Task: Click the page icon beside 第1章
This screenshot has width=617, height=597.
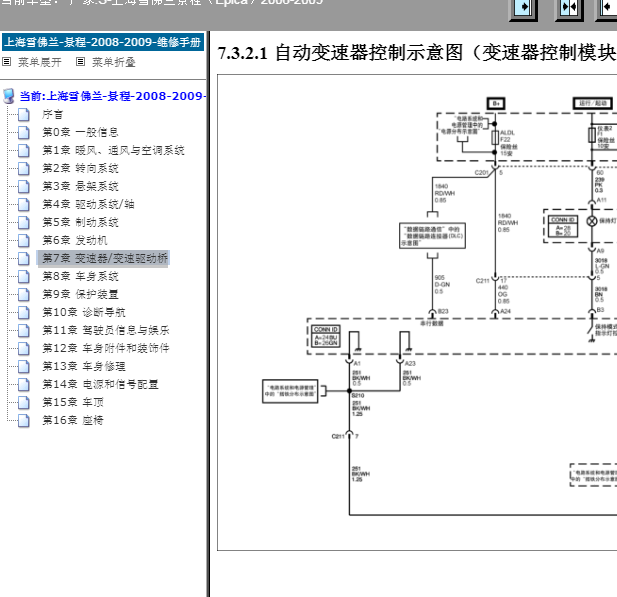Action: [24, 151]
